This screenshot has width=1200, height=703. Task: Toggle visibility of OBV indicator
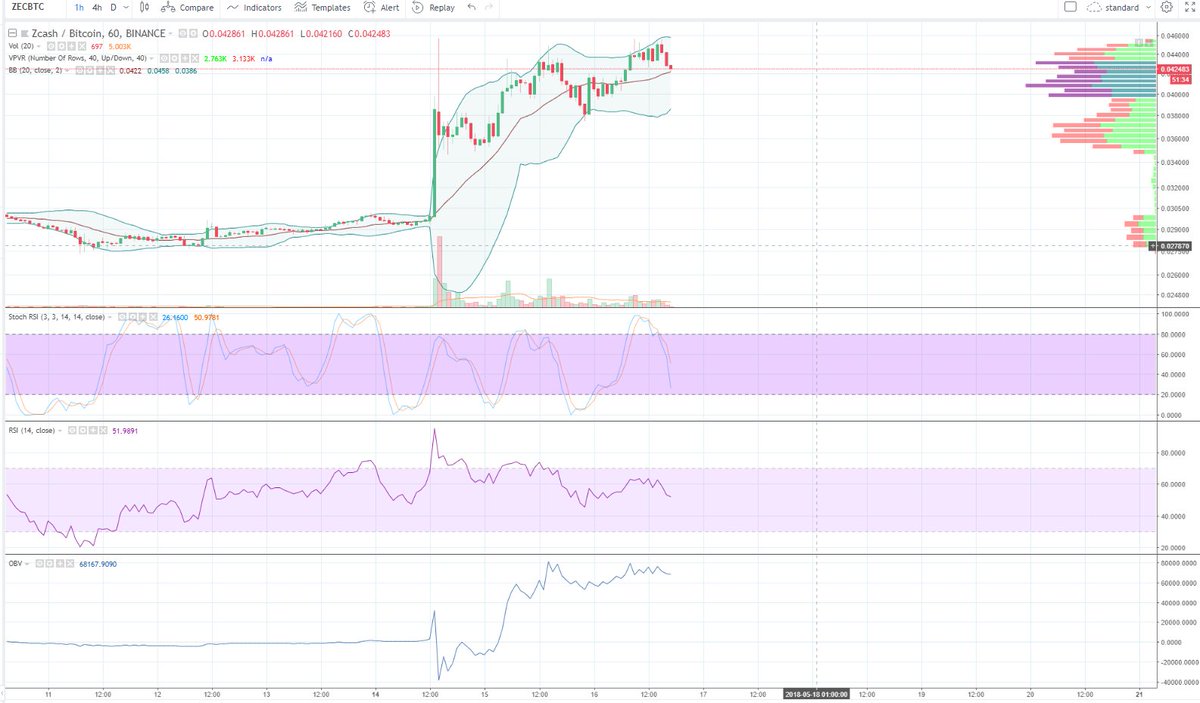coord(40,564)
